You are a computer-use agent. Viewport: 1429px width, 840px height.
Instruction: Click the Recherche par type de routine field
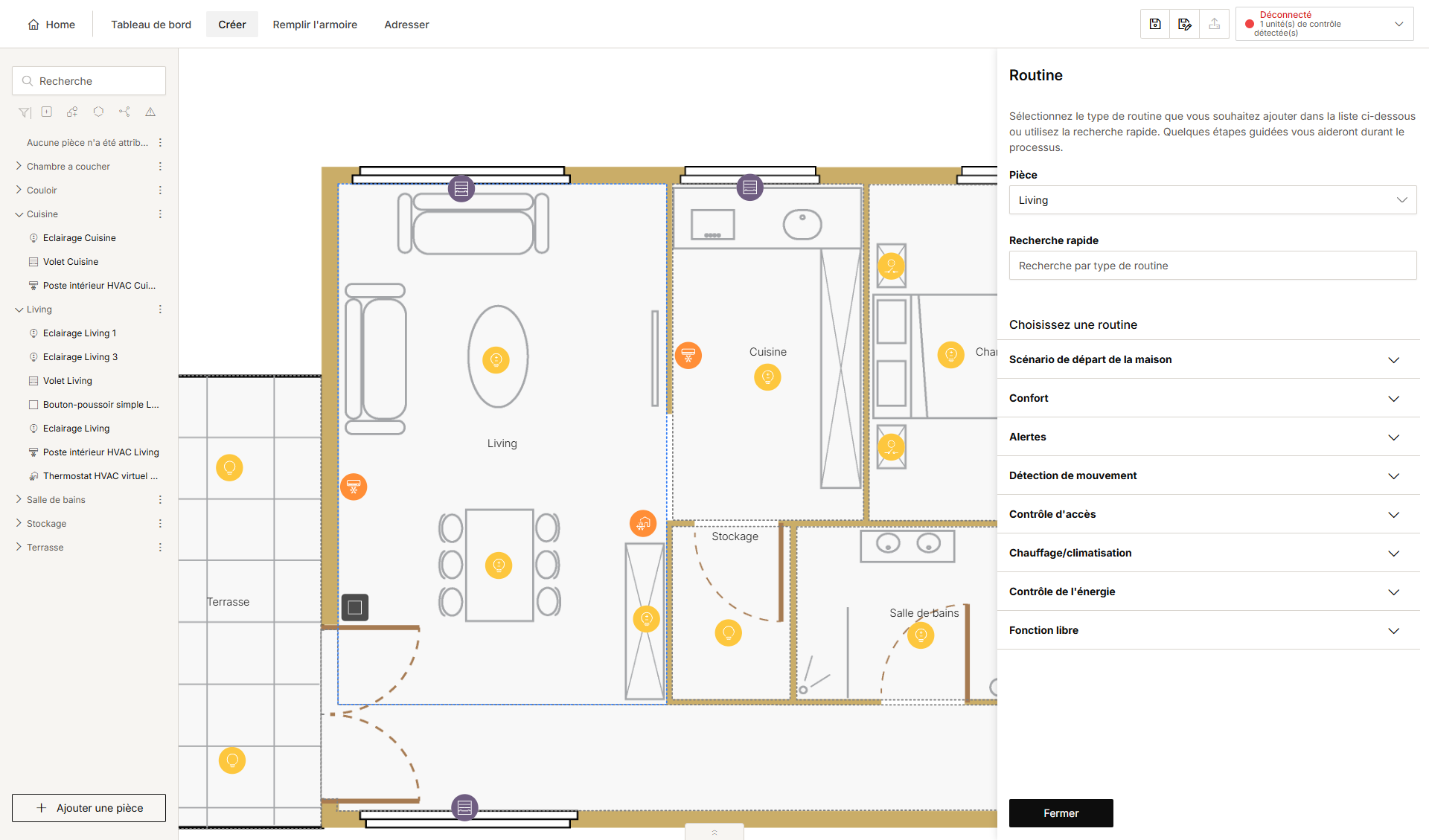[x=1212, y=266]
